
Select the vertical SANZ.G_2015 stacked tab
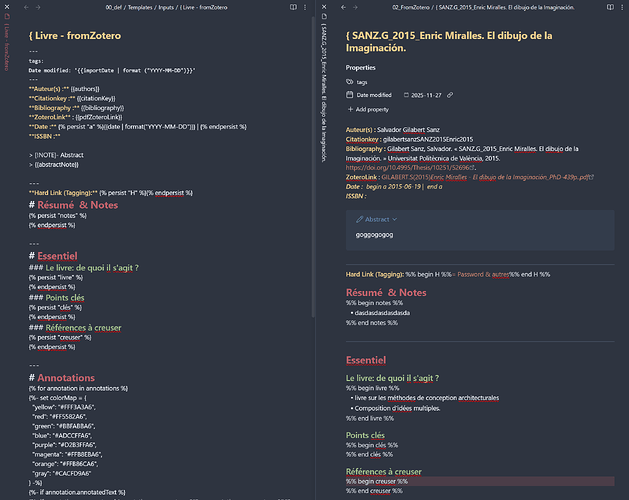coord(327,90)
